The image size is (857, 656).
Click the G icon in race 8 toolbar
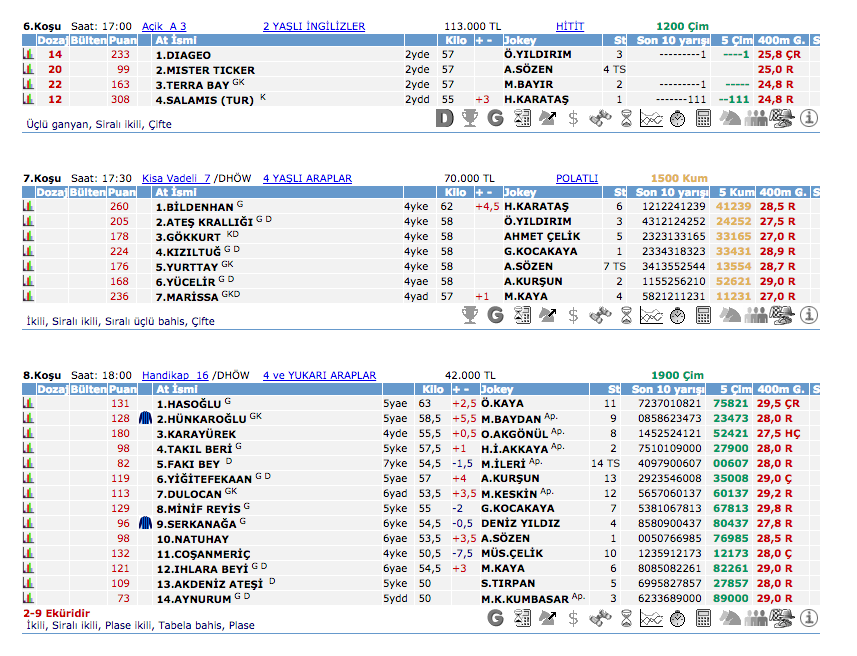pyautogui.click(x=495, y=619)
